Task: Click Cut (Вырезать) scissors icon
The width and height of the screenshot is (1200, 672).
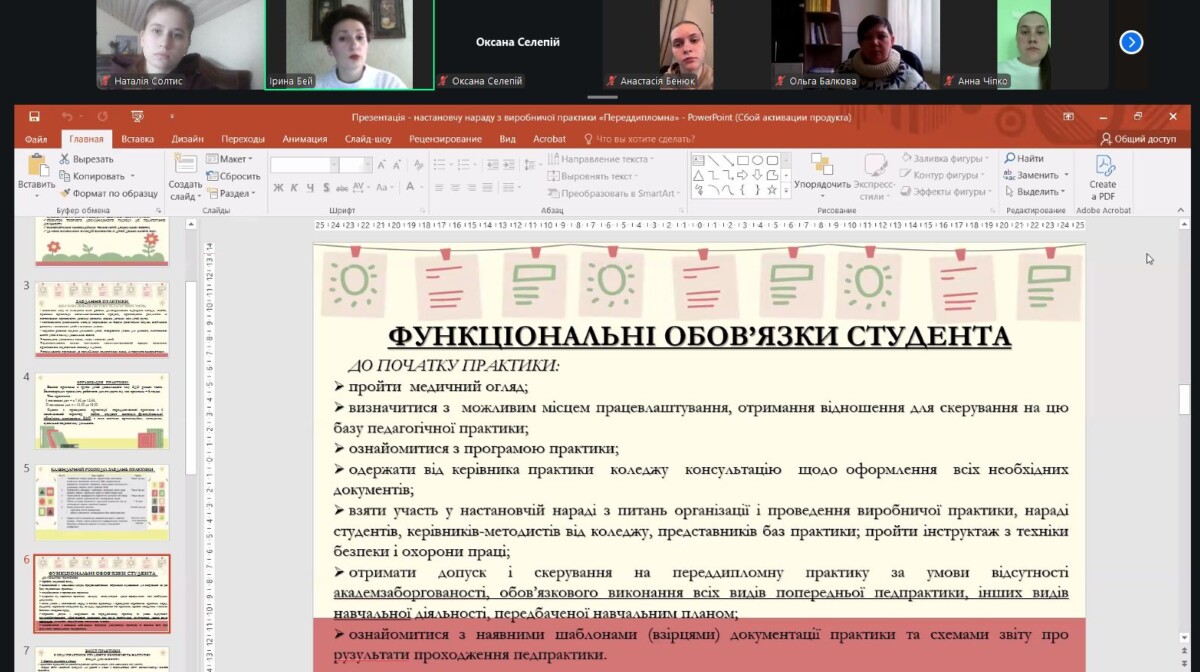Action: pos(65,159)
